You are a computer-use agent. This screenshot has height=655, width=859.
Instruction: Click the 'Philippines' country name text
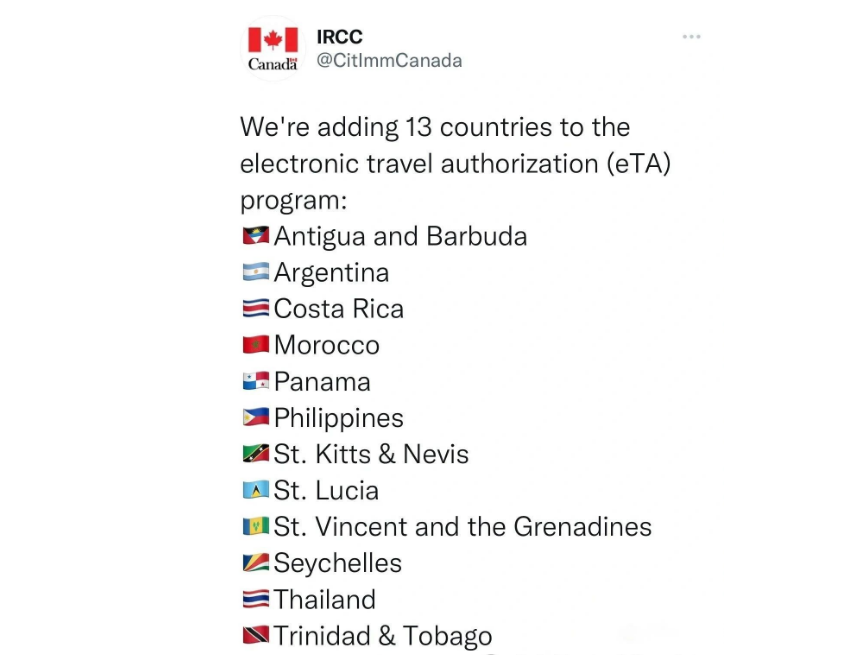click(339, 418)
